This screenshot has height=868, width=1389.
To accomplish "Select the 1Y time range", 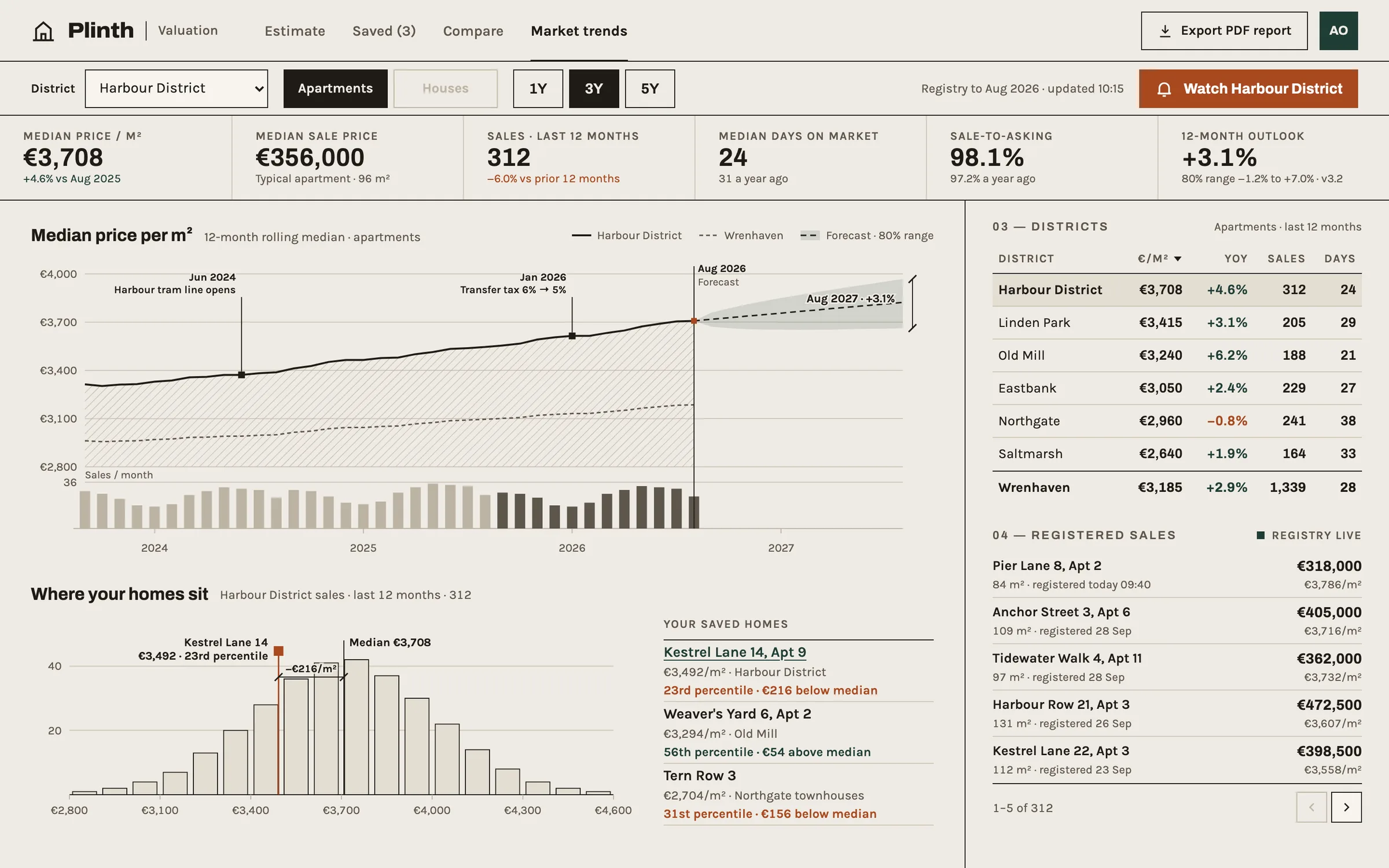I will [x=538, y=89].
